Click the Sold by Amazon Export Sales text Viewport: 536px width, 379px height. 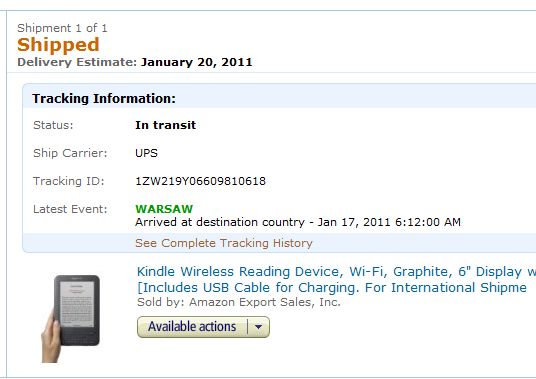click(x=239, y=302)
